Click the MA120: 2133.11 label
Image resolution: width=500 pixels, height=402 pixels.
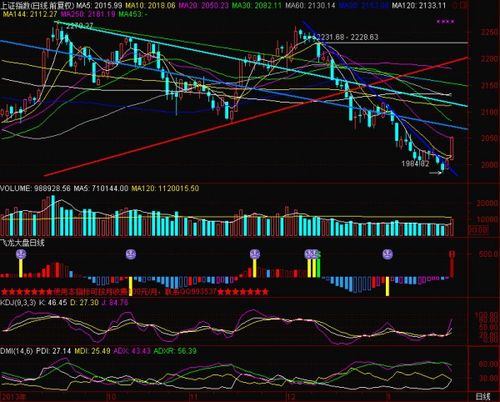pos(419,6)
